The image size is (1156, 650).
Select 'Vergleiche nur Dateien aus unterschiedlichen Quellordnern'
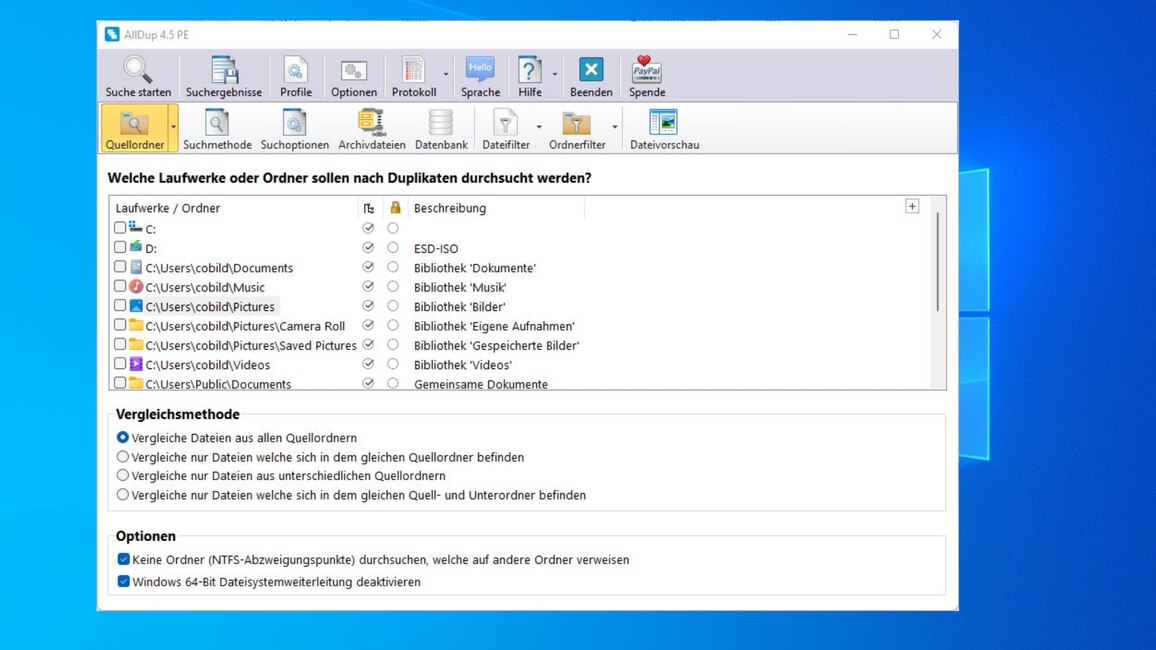point(123,476)
